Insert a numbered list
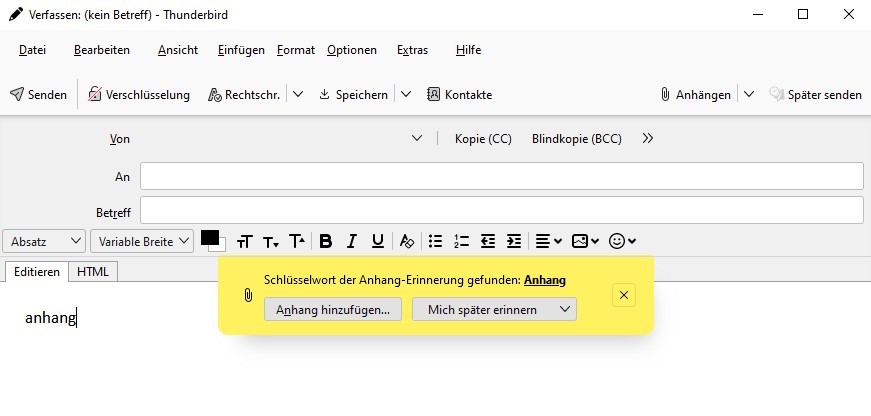Screen dimensions: 871x416 click(461, 241)
